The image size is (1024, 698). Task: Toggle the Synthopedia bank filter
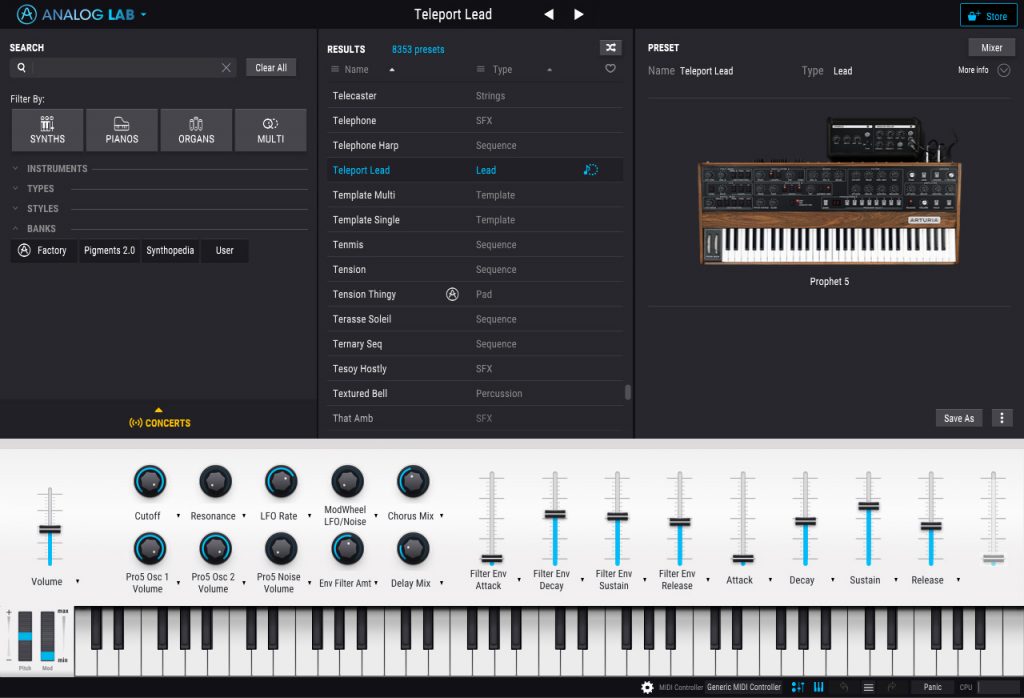[170, 250]
